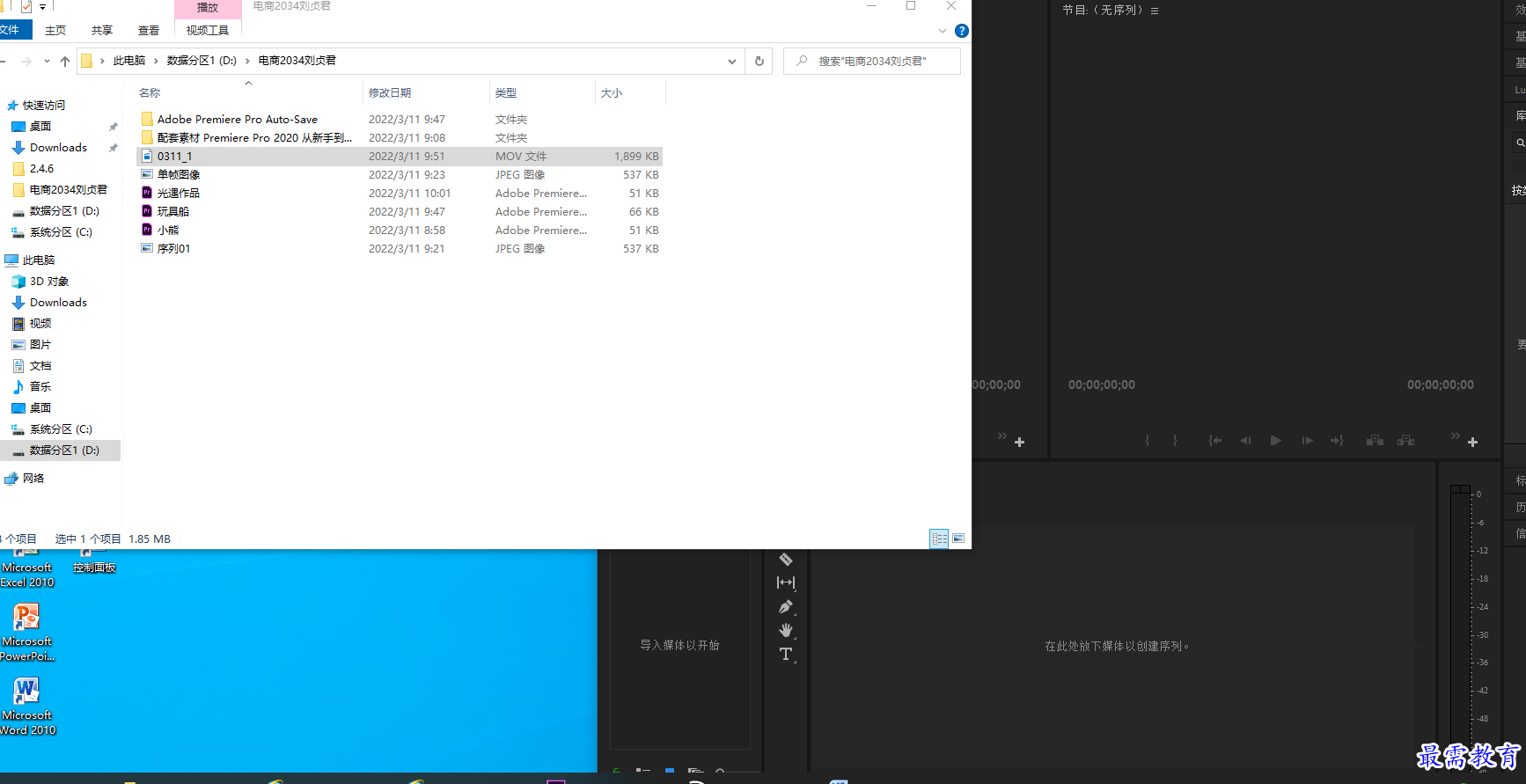Go to Out point in Program monitor
This screenshot has width=1526, height=784.
click(1337, 441)
